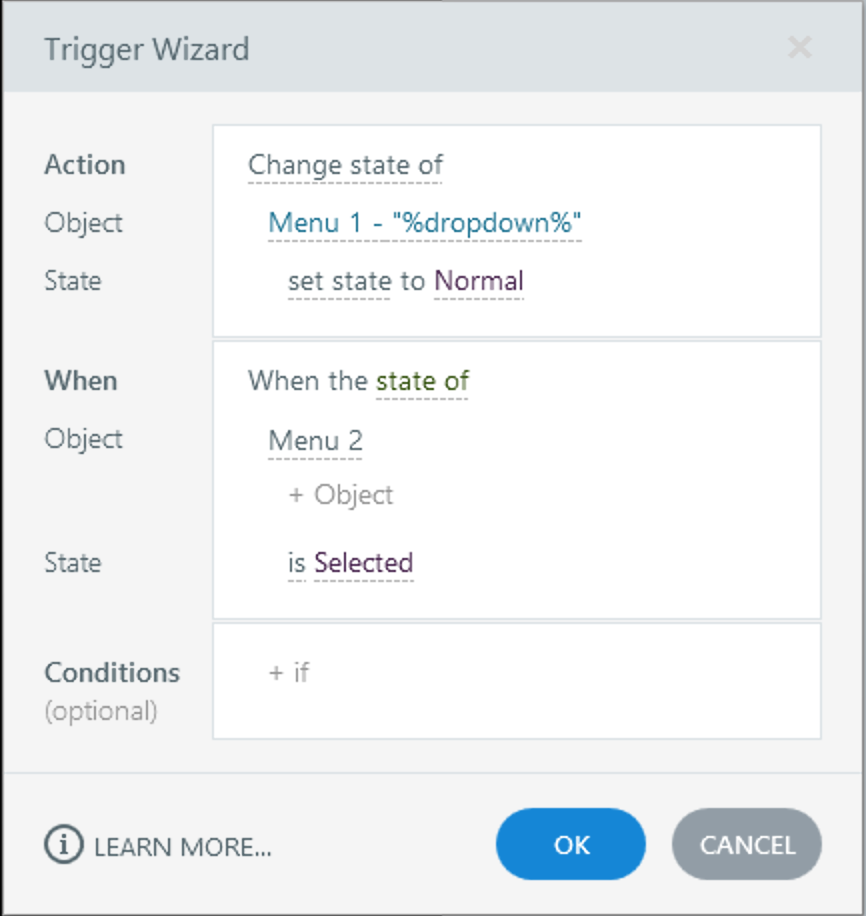Click the bold Action section label
Screen dimensions: 866x916
tap(85, 165)
